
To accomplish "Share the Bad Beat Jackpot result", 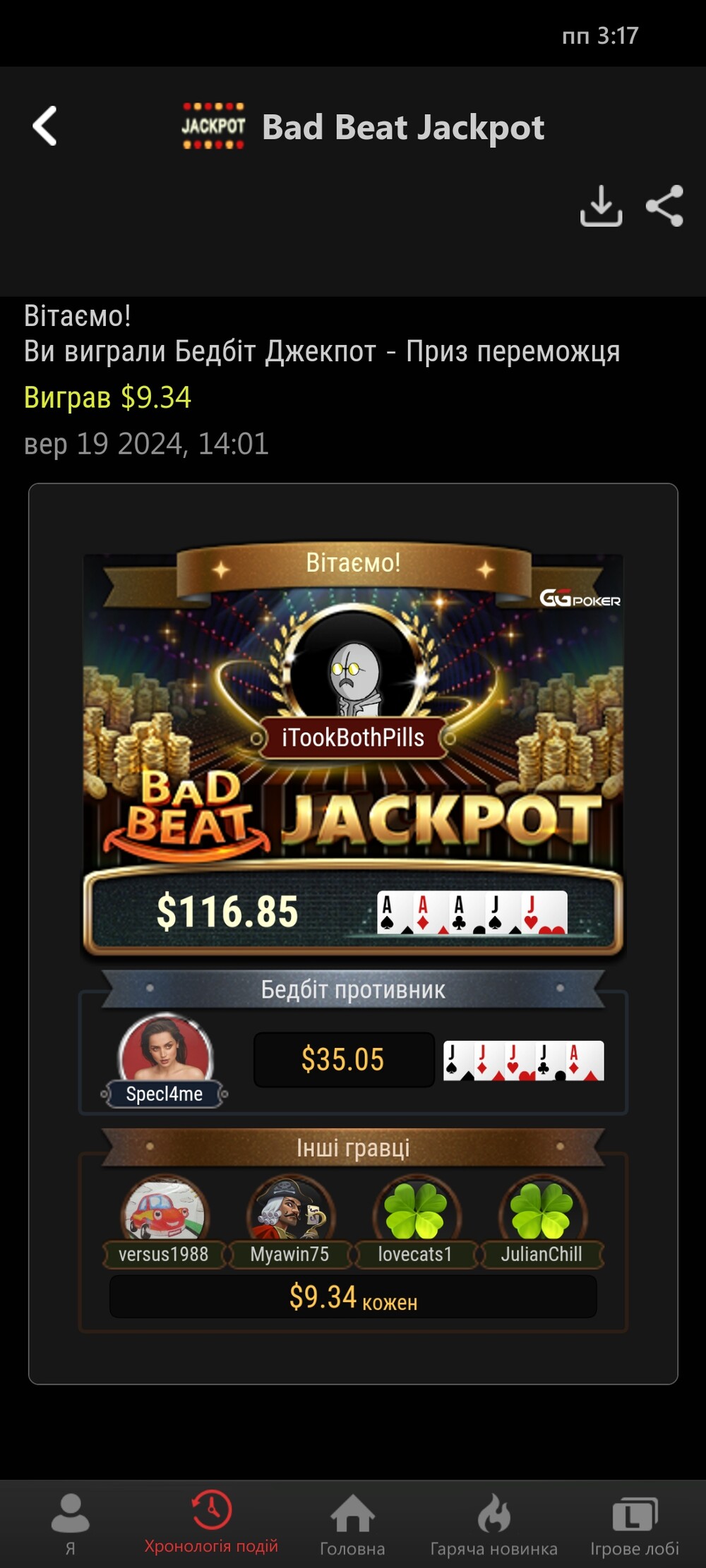I will tap(665, 205).
